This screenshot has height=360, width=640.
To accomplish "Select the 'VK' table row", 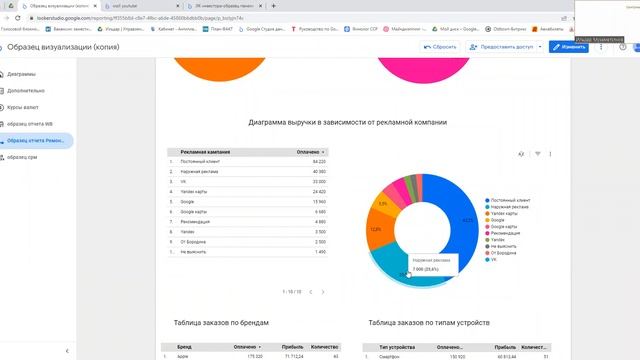I will click(248, 182).
